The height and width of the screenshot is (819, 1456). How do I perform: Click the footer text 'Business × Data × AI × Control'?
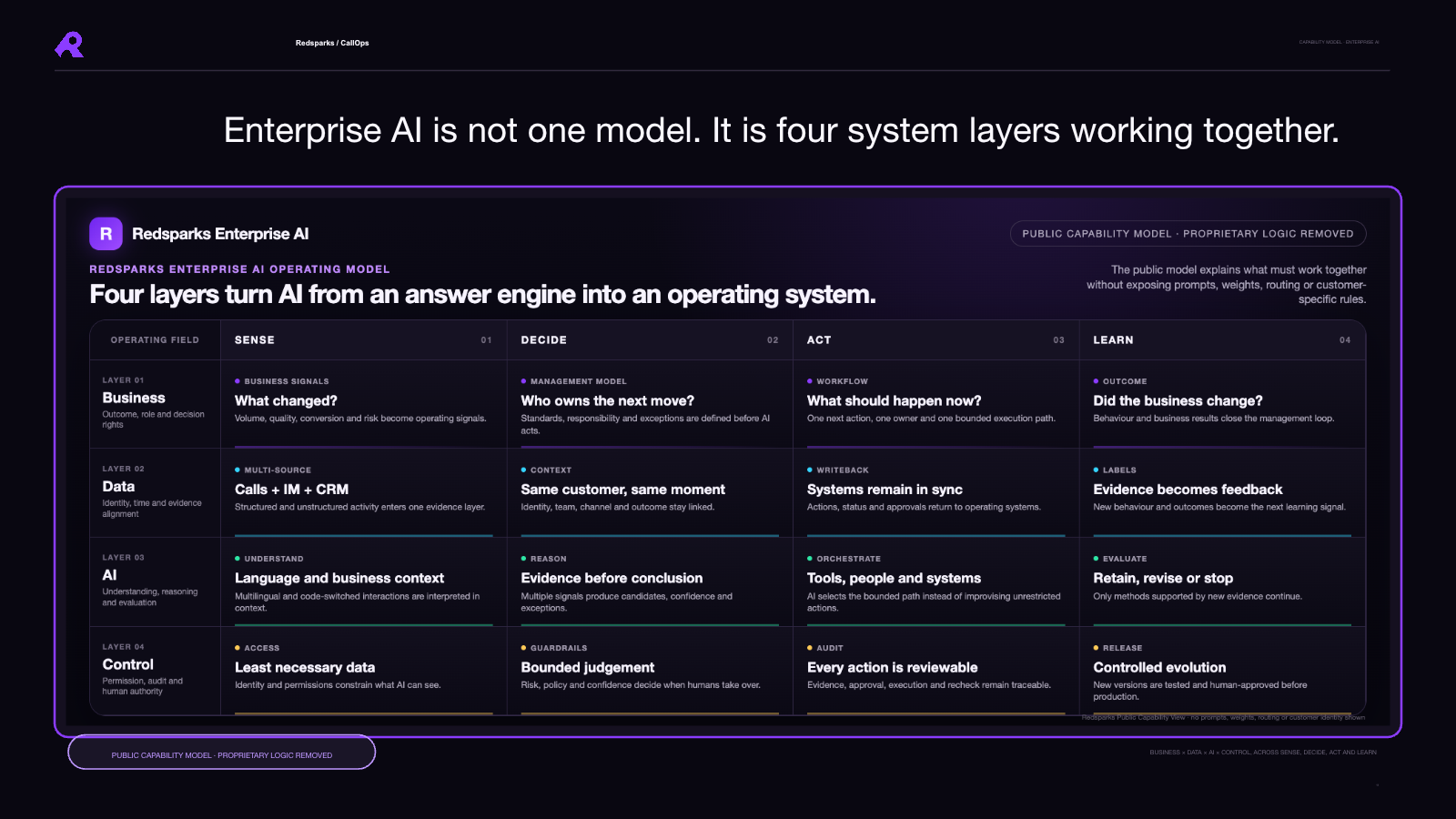point(1262,753)
